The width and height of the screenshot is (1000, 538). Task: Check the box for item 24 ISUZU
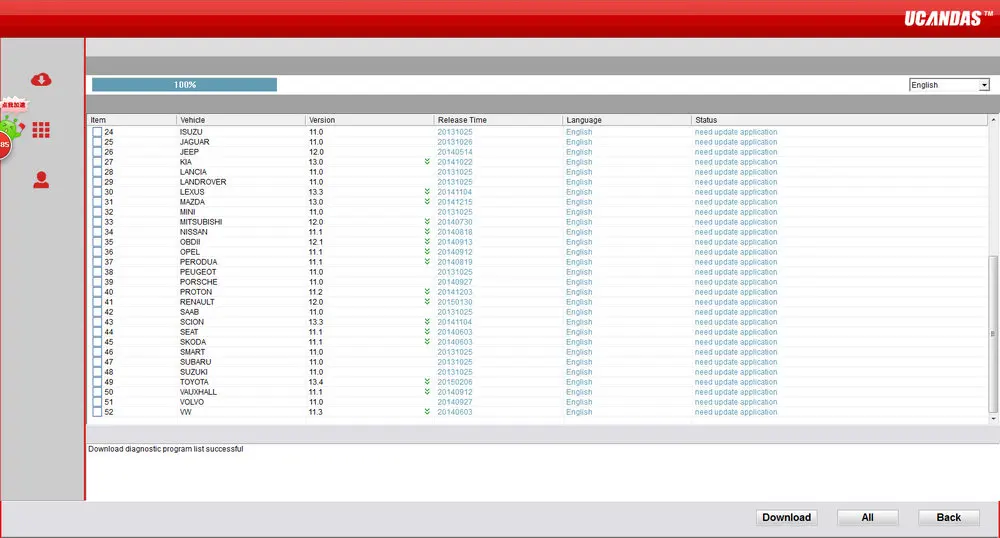click(x=97, y=132)
